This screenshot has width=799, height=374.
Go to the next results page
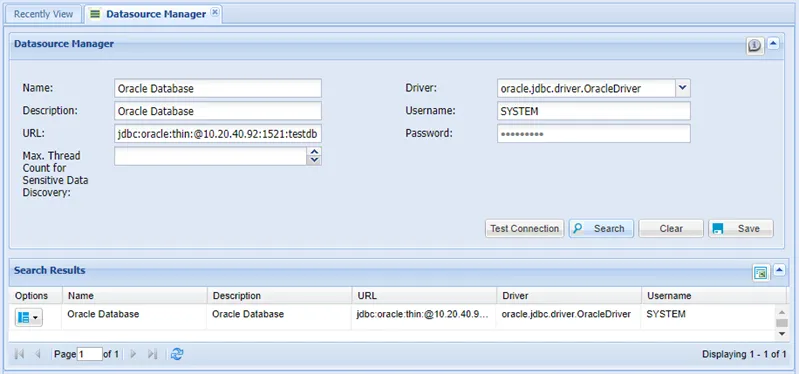134,354
